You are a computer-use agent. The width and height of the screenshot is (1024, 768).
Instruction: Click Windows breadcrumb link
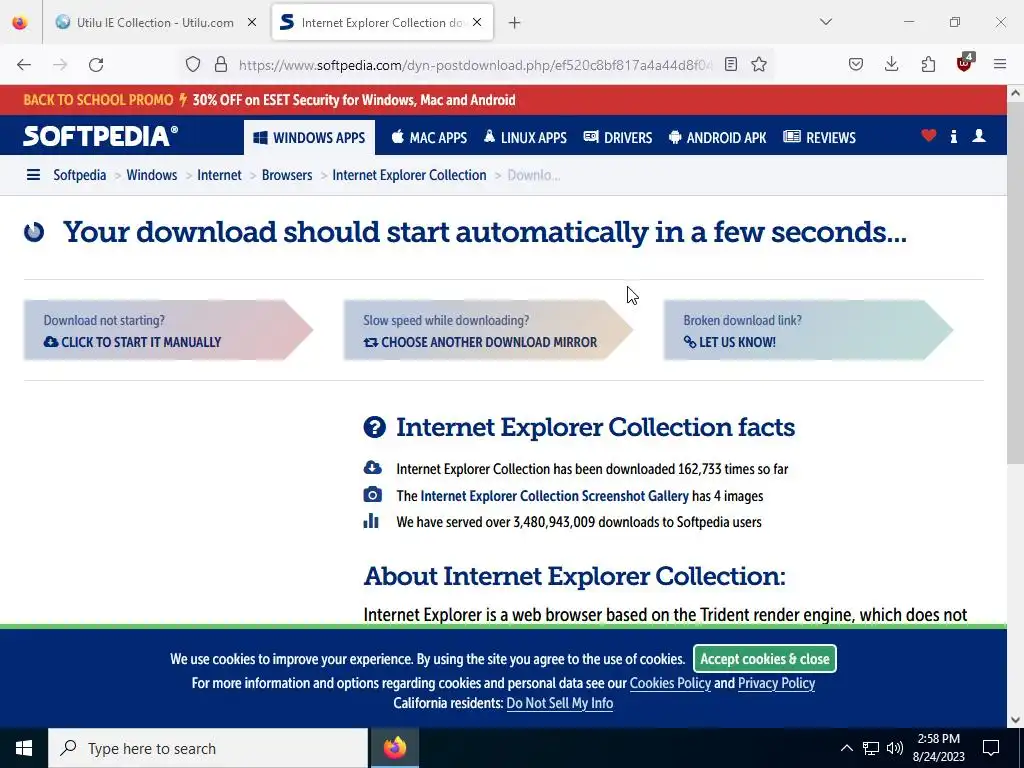(x=152, y=175)
